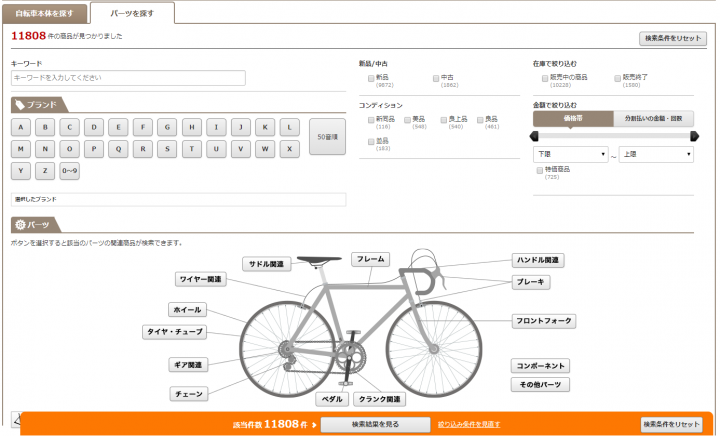
Task: Select the ペダル pedal part label
Action: point(332,399)
